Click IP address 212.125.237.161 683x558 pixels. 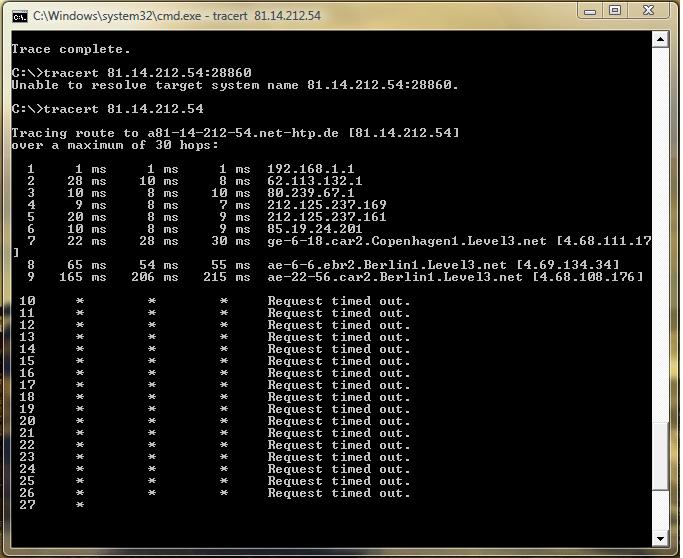(327, 216)
